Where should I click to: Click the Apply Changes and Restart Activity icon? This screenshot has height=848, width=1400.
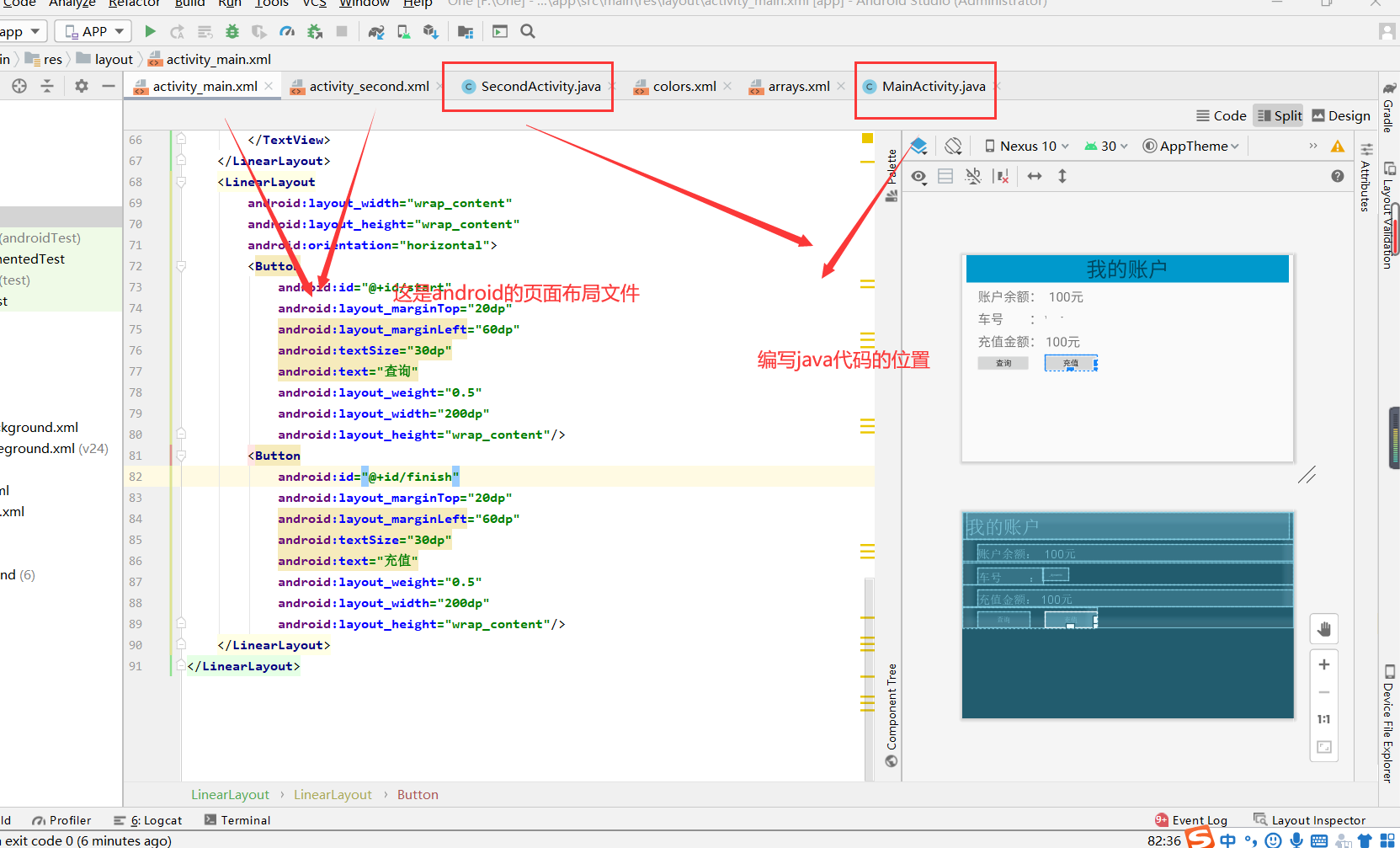pyautogui.click(x=177, y=31)
